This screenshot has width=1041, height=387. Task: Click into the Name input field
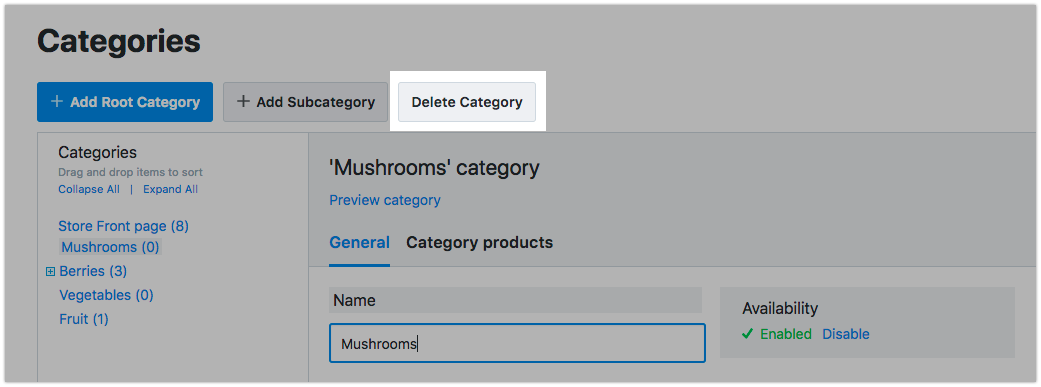click(x=517, y=343)
